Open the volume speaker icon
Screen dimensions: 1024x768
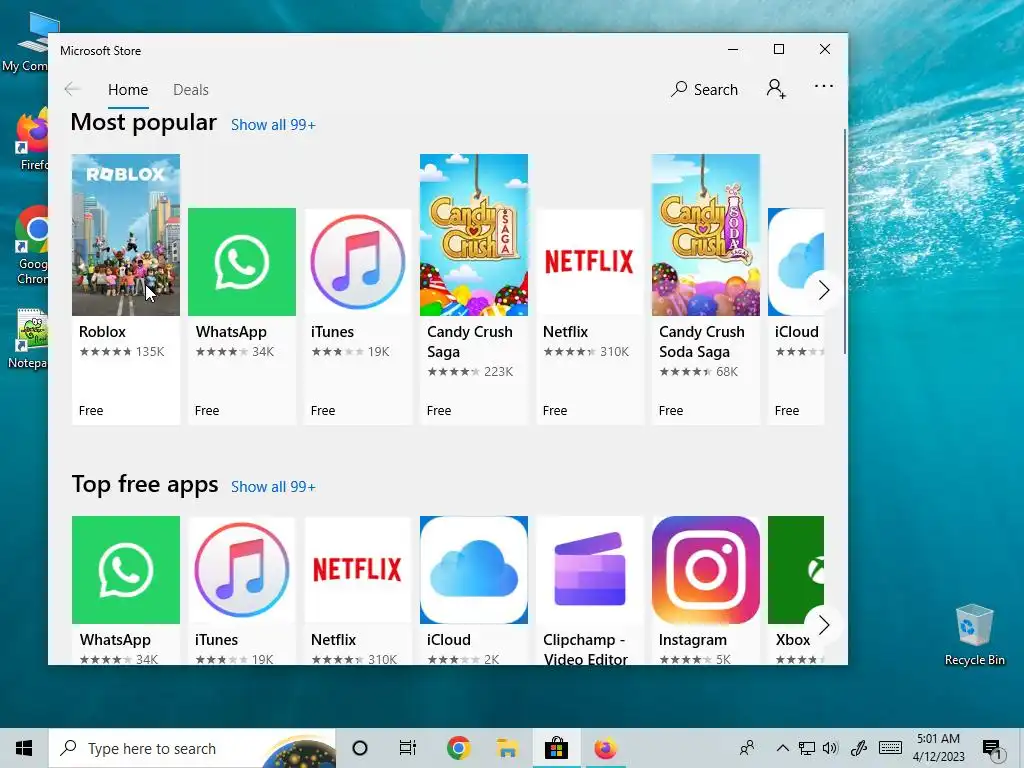click(x=830, y=748)
